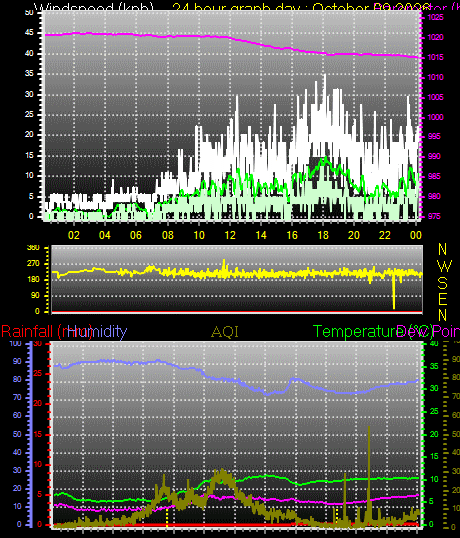Click the 990 pressure axis label
This screenshot has height=538, width=460.
[x=434, y=156]
